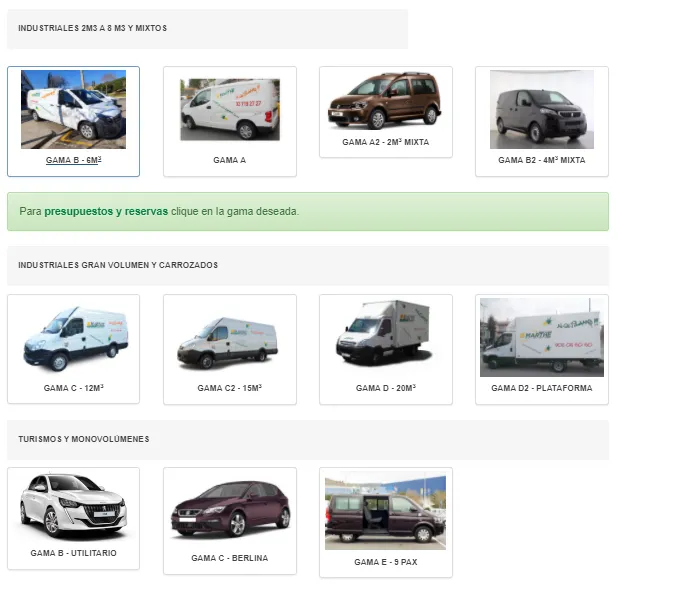The width and height of the screenshot is (673, 598).
Task: Select the GAMA D2 - PLATAFORMA label
Action: (542, 388)
